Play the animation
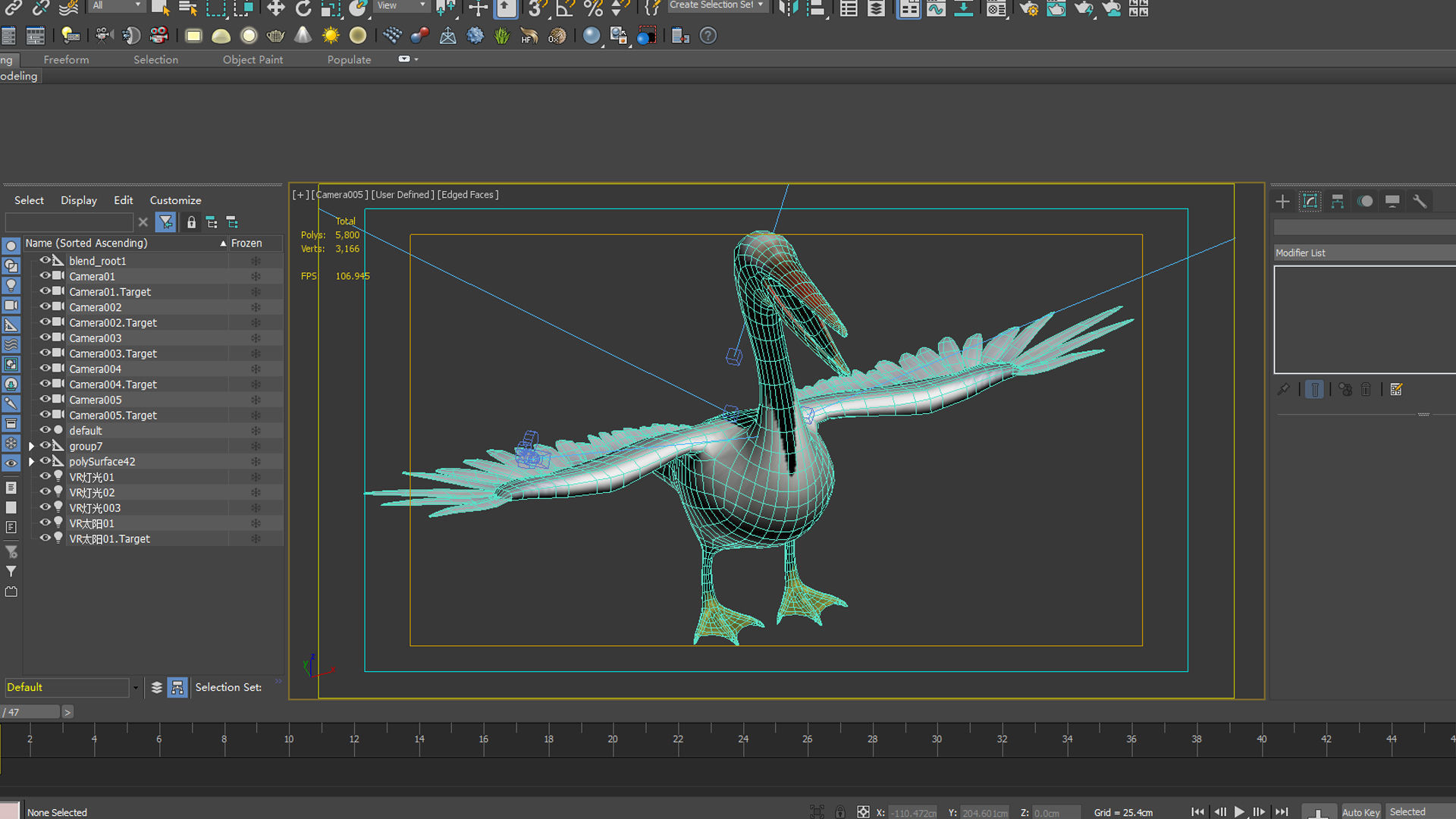The width and height of the screenshot is (1456, 819). tap(1239, 811)
